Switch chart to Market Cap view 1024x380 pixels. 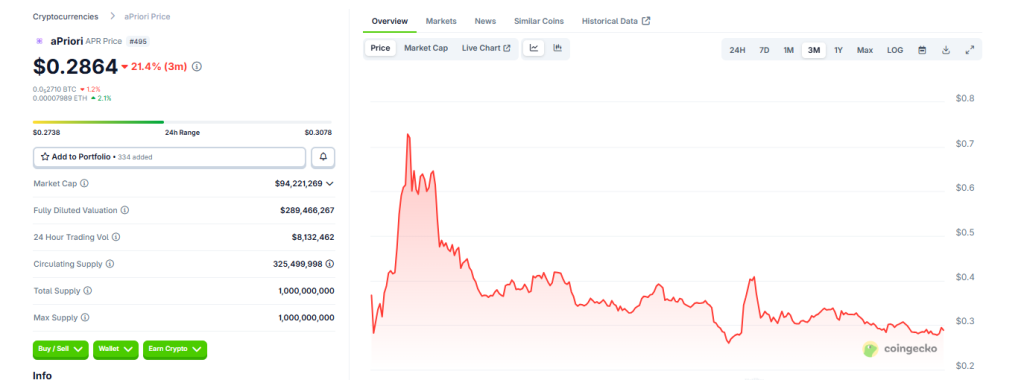point(426,48)
